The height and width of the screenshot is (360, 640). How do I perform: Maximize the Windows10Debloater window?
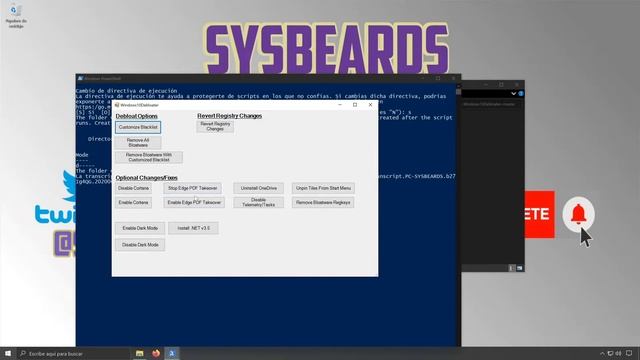pos(355,105)
